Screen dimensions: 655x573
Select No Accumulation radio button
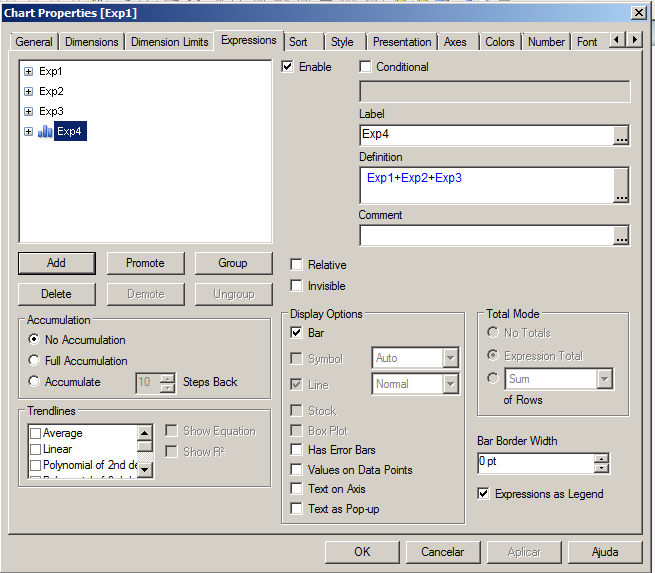(x=34, y=339)
